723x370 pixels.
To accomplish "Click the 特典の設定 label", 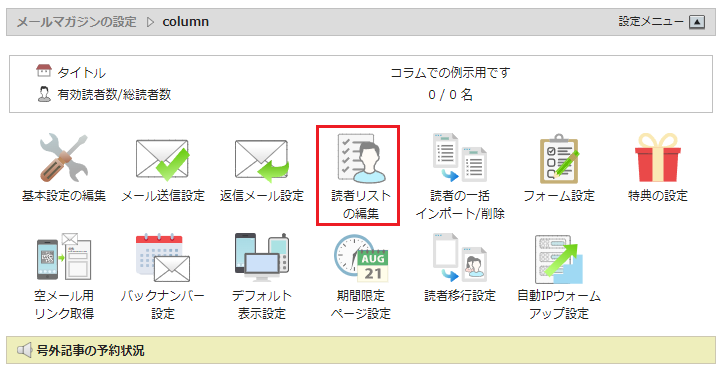I will pyautogui.click(x=658, y=196).
